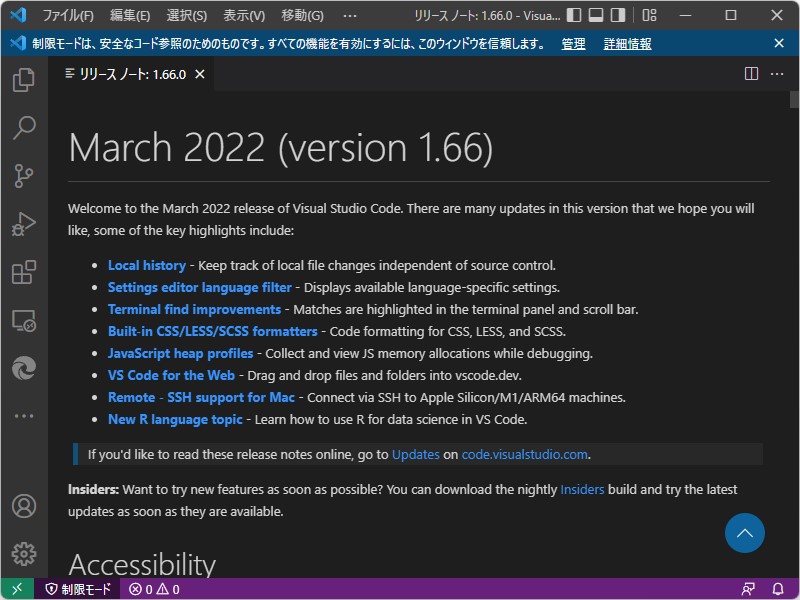Screen dimensions: 800x600
Task: Open more editor actions menu
Action: click(777, 73)
